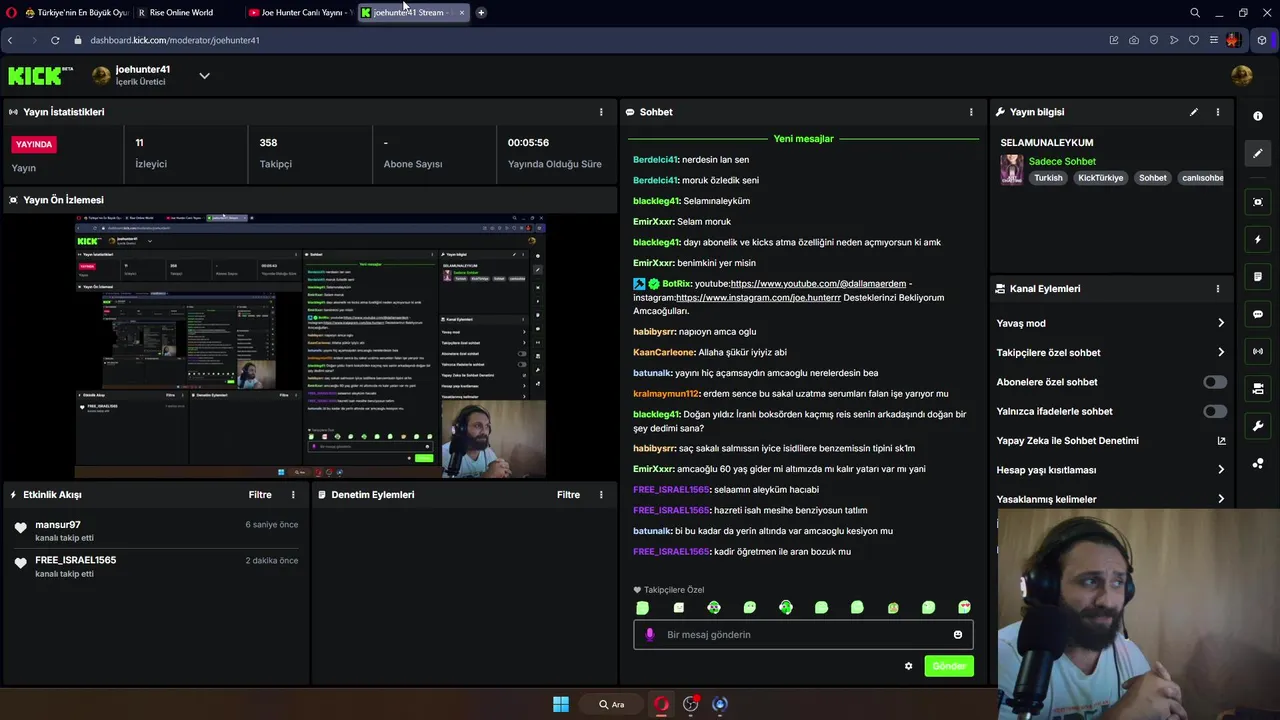Click the purple microphone icon in chat input
This screenshot has height=720, width=1280.
pos(650,635)
